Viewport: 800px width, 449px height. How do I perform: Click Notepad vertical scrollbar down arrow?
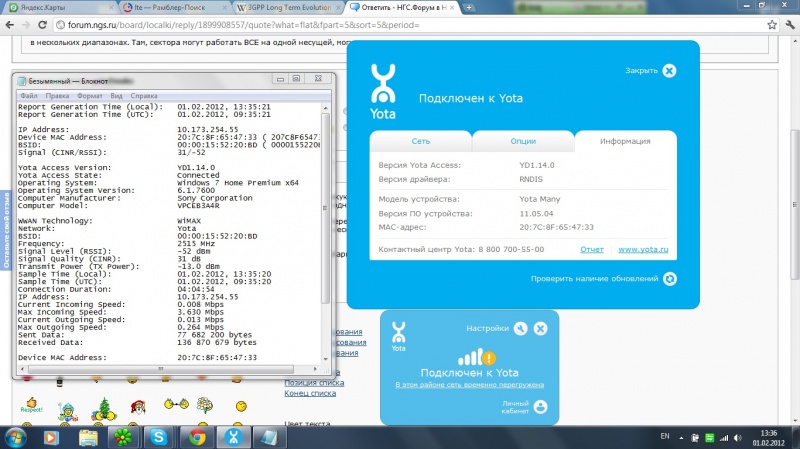(x=326, y=359)
